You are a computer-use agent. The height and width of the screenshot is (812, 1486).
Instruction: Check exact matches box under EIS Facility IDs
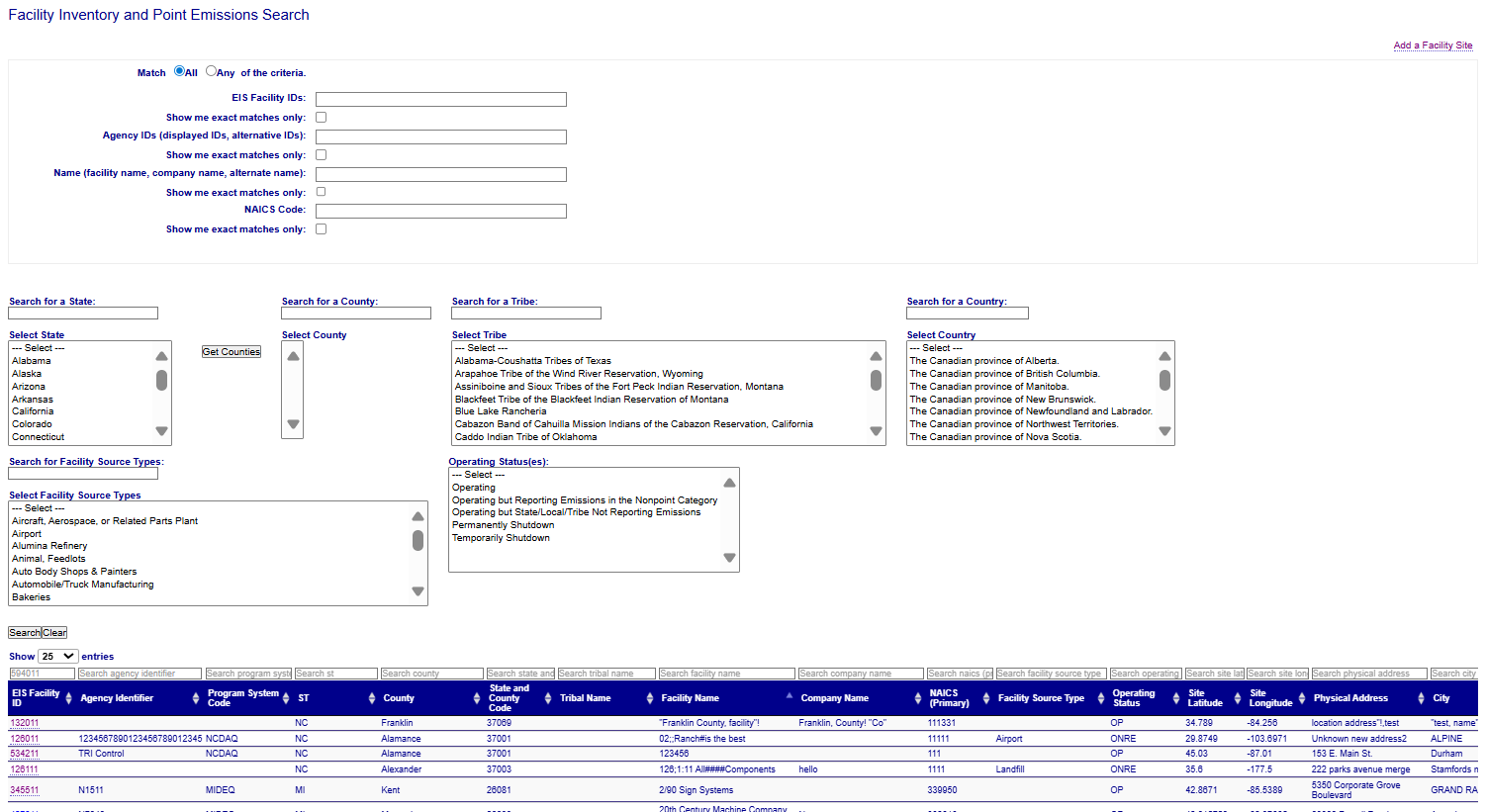(x=321, y=118)
